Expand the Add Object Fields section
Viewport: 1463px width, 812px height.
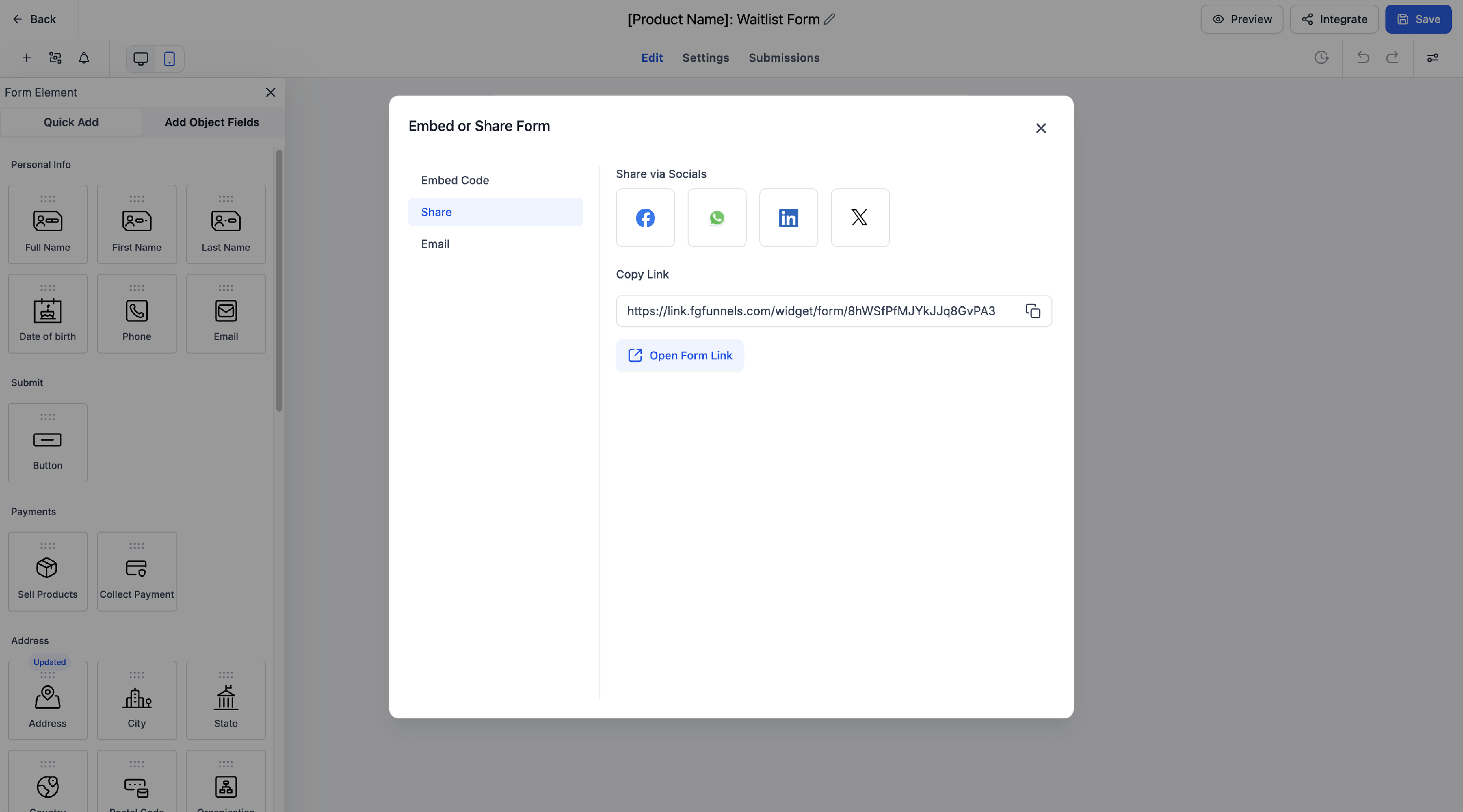pyautogui.click(x=212, y=122)
